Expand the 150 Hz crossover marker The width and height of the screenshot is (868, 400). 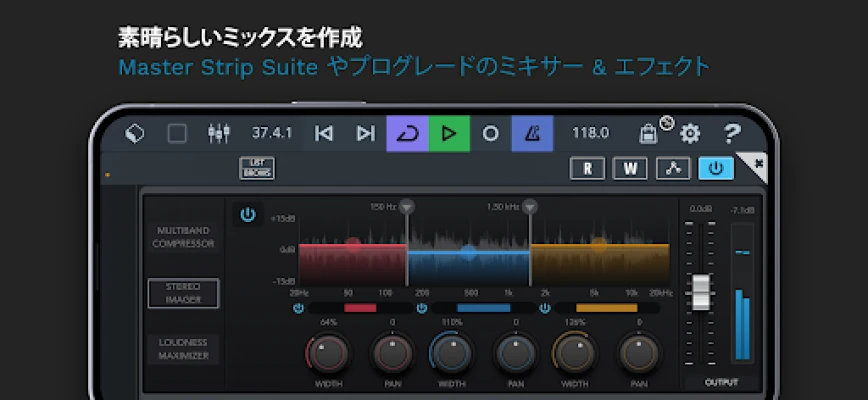tap(406, 207)
